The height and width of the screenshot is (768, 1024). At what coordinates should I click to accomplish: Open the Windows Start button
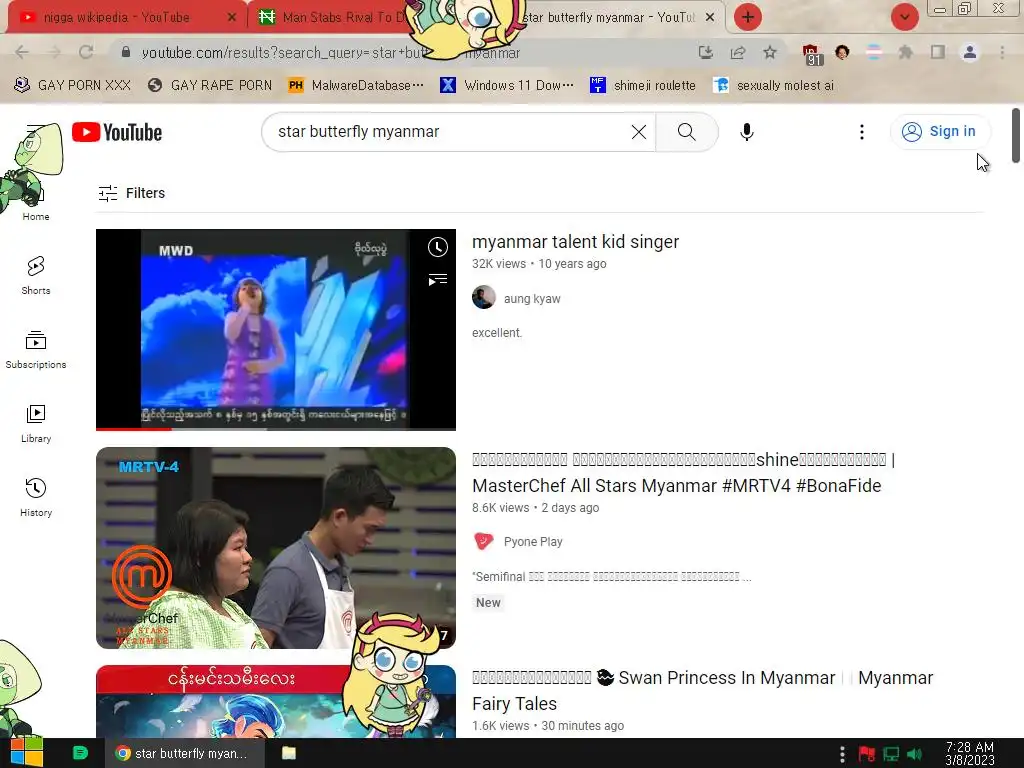27,753
